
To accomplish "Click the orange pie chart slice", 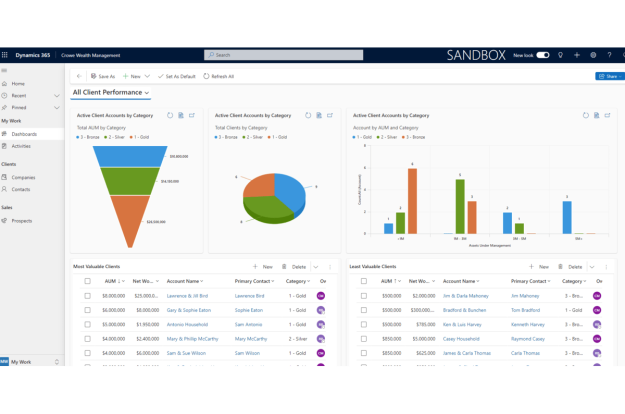I will [260, 184].
